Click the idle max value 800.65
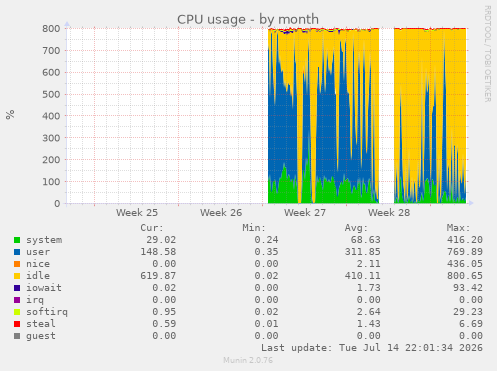Image resolution: width=497 pixels, height=371 pixels. click(x=465, y=276)
